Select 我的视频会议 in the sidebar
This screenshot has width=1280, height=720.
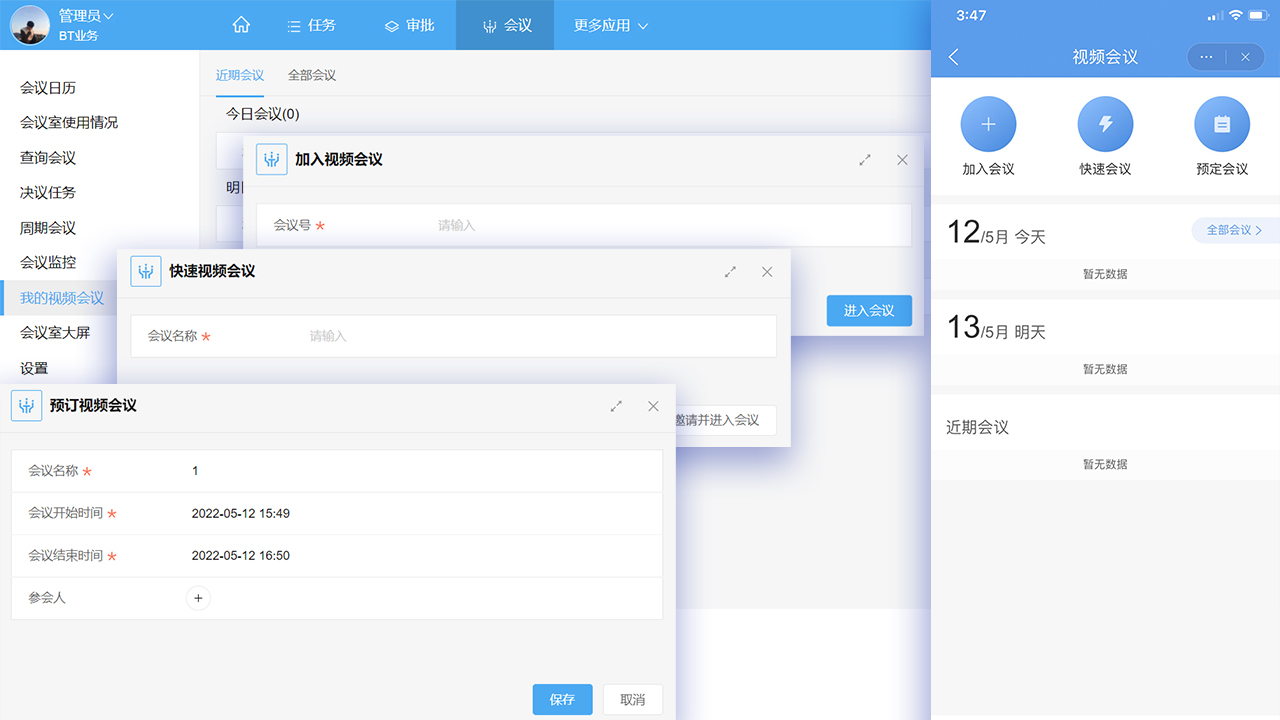[x=62, y=297]
